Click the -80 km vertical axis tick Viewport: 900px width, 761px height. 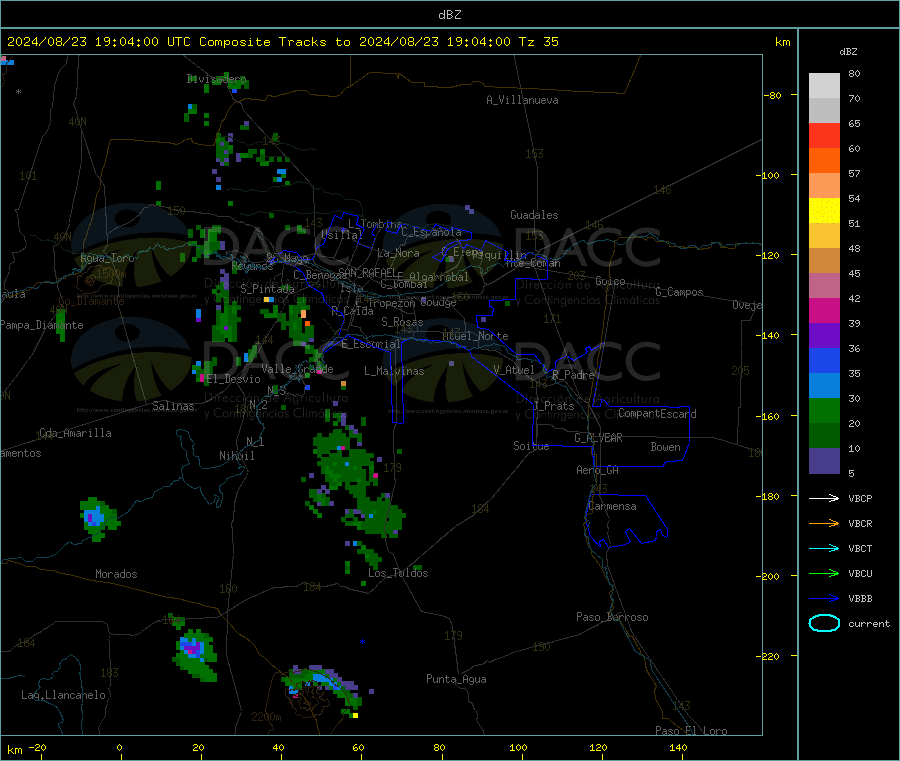click(772, 95)
